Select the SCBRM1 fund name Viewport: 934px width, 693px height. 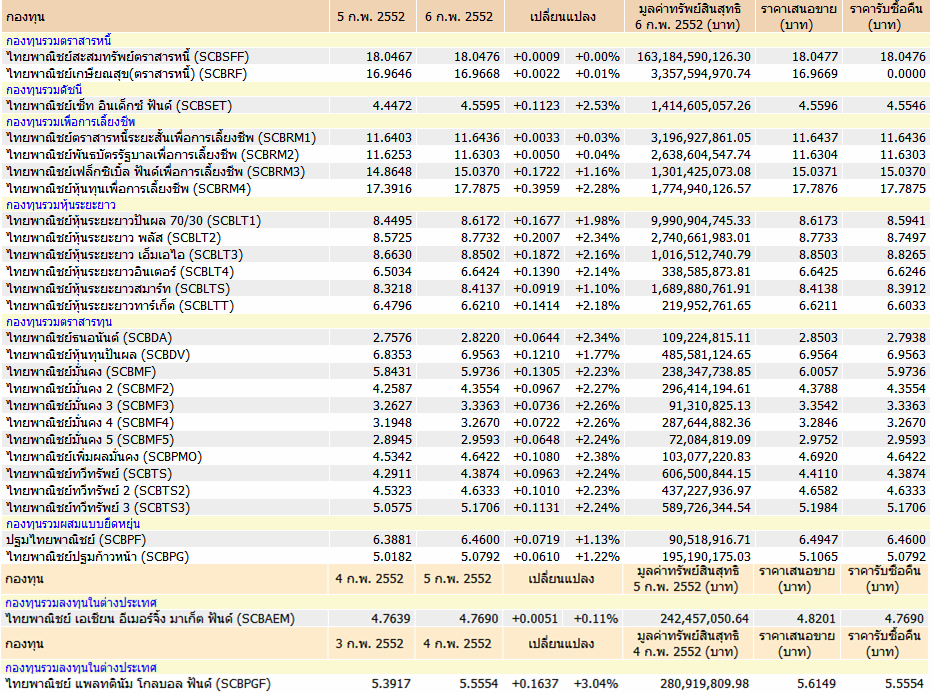[x=161, y=138]
